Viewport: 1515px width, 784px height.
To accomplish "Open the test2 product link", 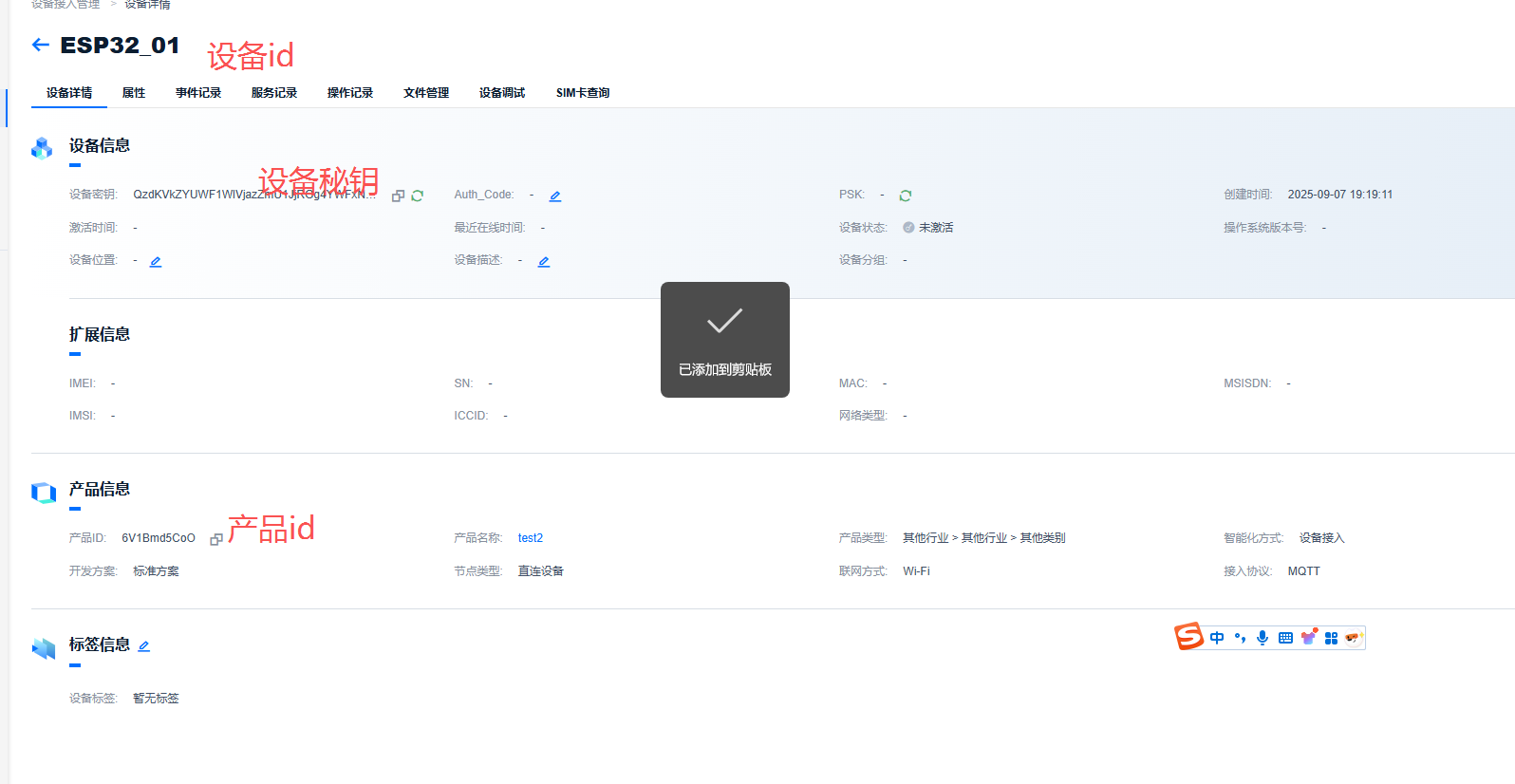I will pyautogui.click(x=531, y=538).
